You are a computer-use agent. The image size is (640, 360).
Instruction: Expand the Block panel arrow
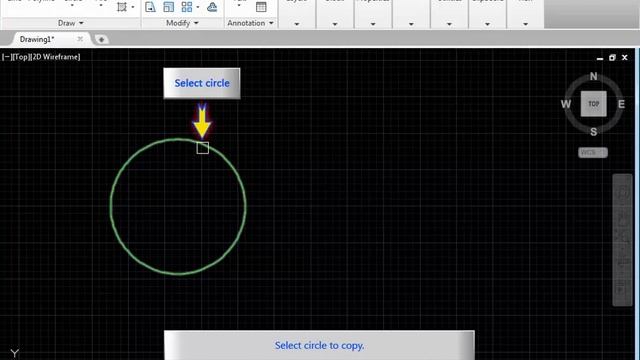point(335,24)
